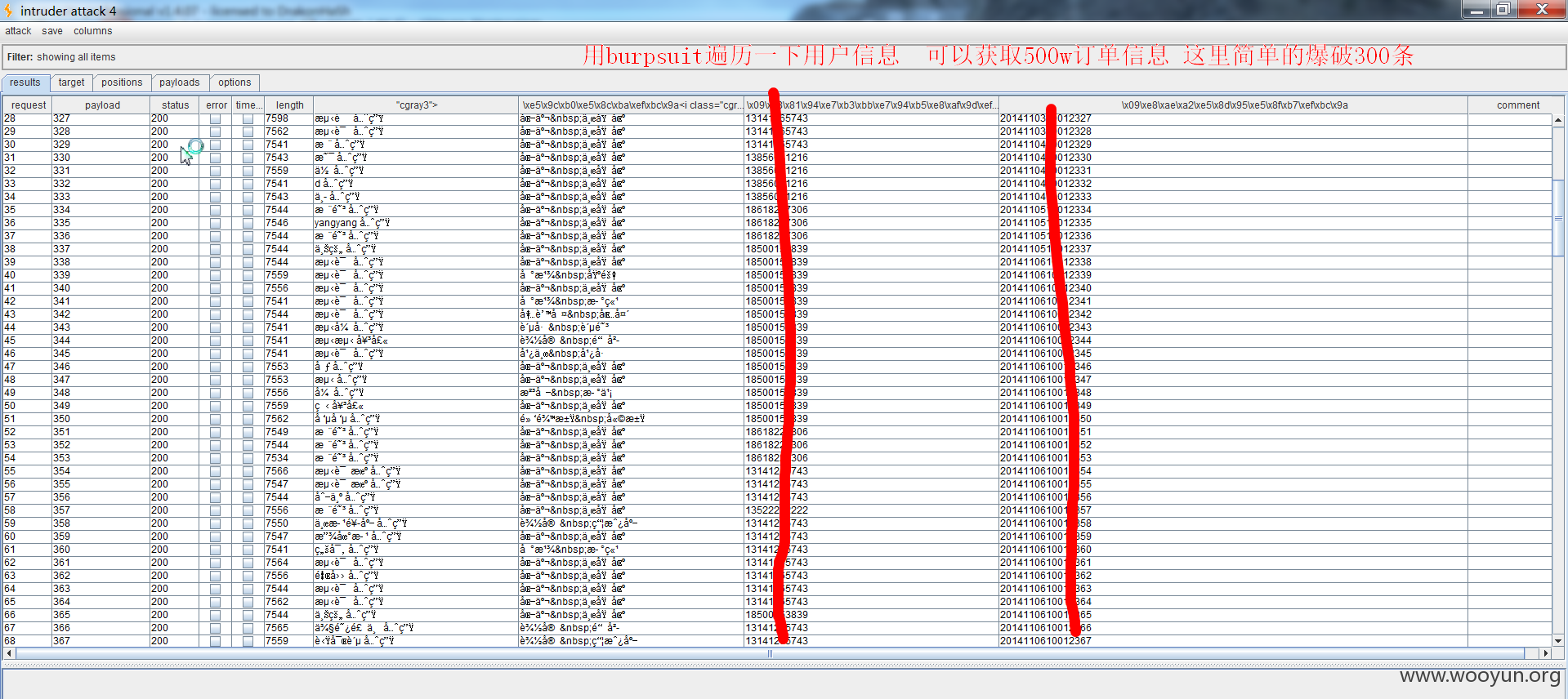Select payload cell 344
This screenshot has height=699, width=1568.
point(101,341)
